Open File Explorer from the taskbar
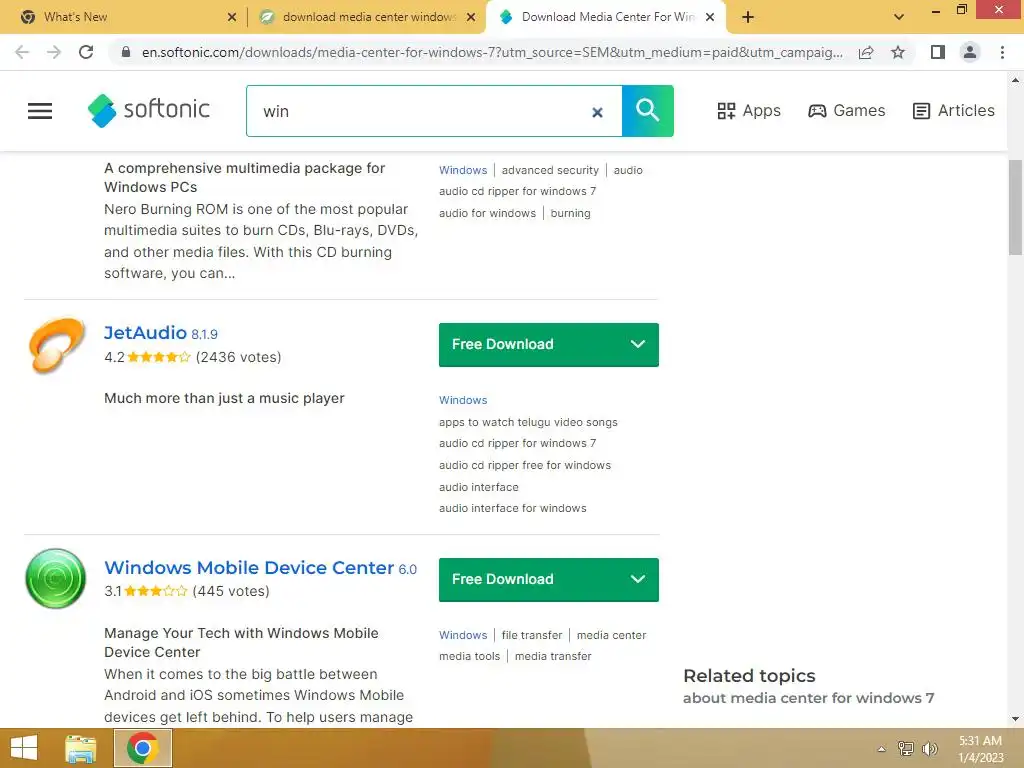Screen dimensions: 1024x768 [80, 748]
